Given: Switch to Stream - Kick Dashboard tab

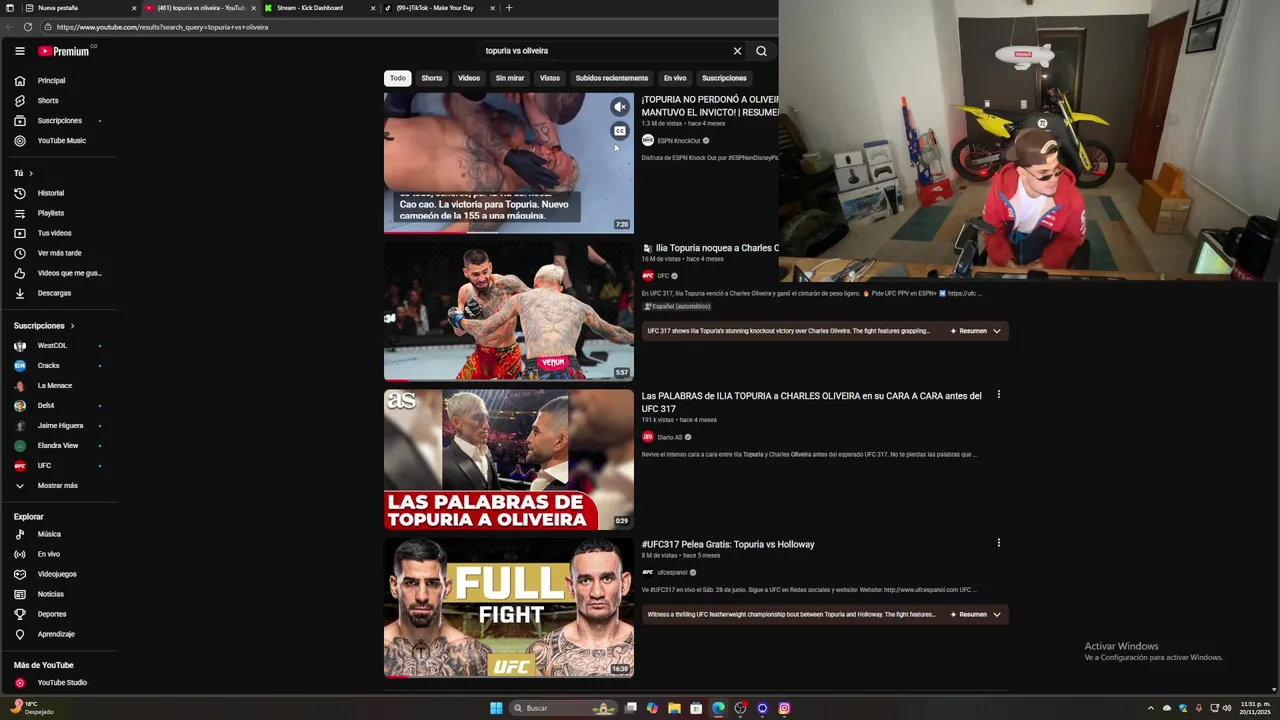Looking at the screenshot, I should [319, 8].
